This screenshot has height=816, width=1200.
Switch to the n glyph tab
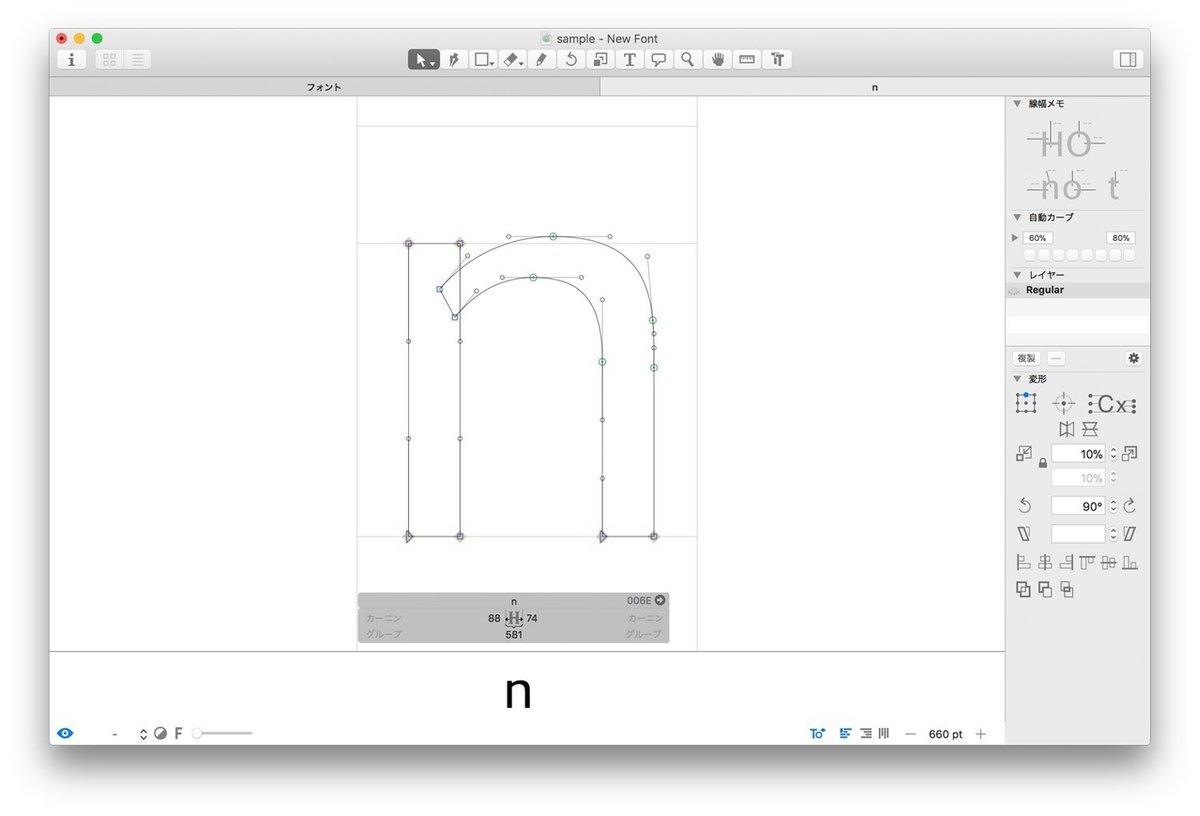[x=875, y=87]
